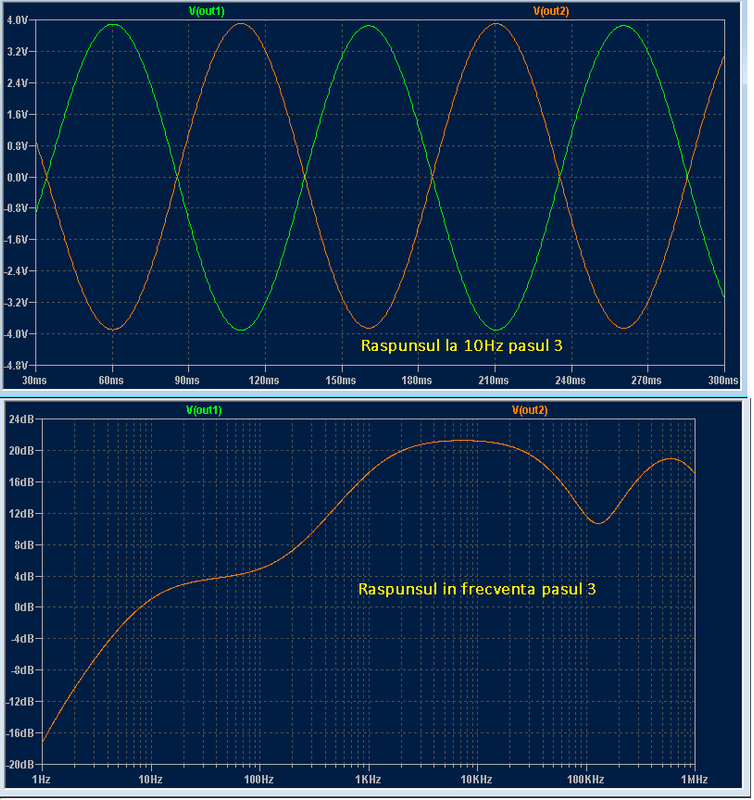Click the 1.6V vertical axis label
754x800 pixels.
(x=17, y=115)
